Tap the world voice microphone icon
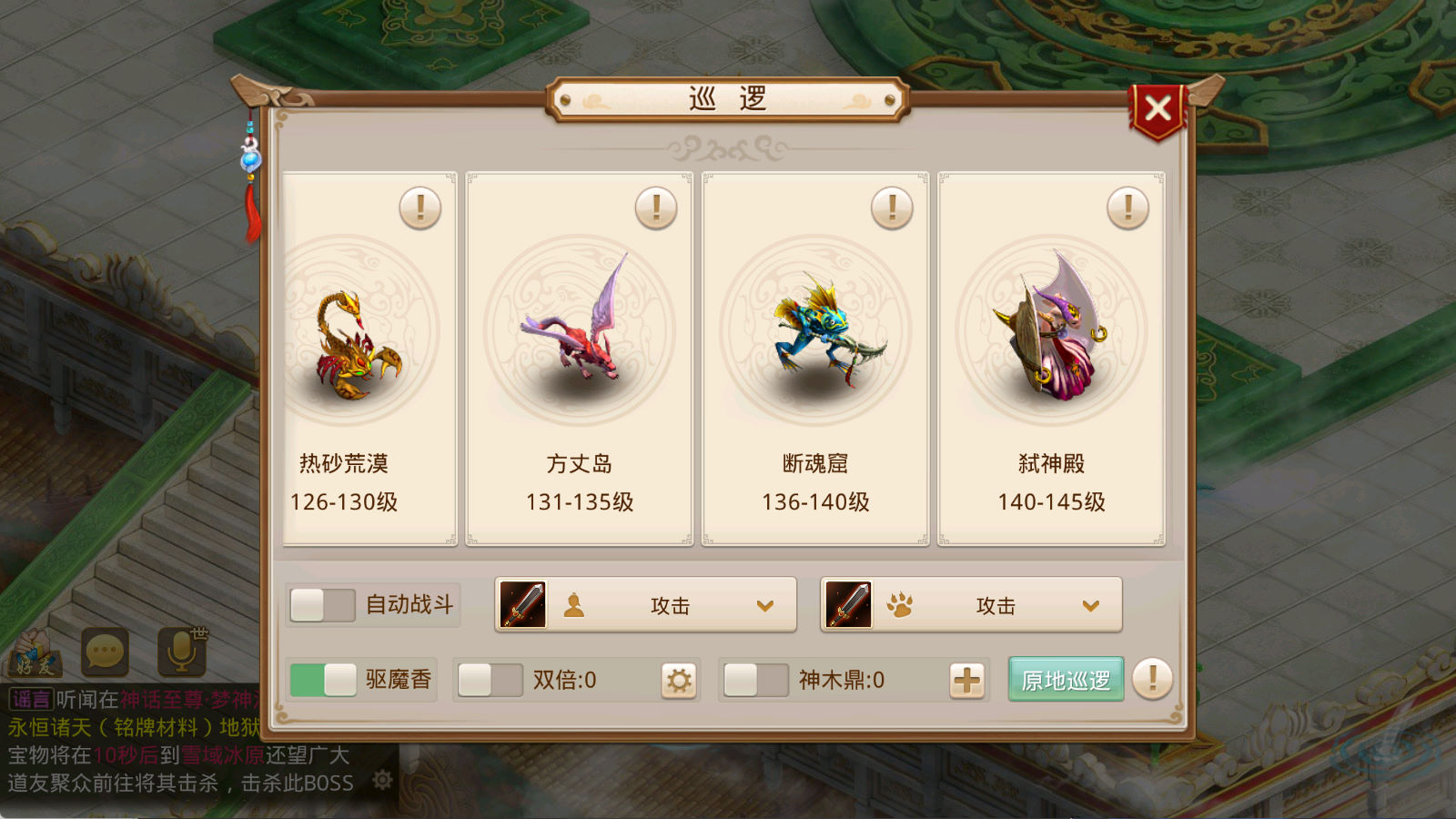The height and width of the screenshot is (819, 1456). [x=181, y=652]
